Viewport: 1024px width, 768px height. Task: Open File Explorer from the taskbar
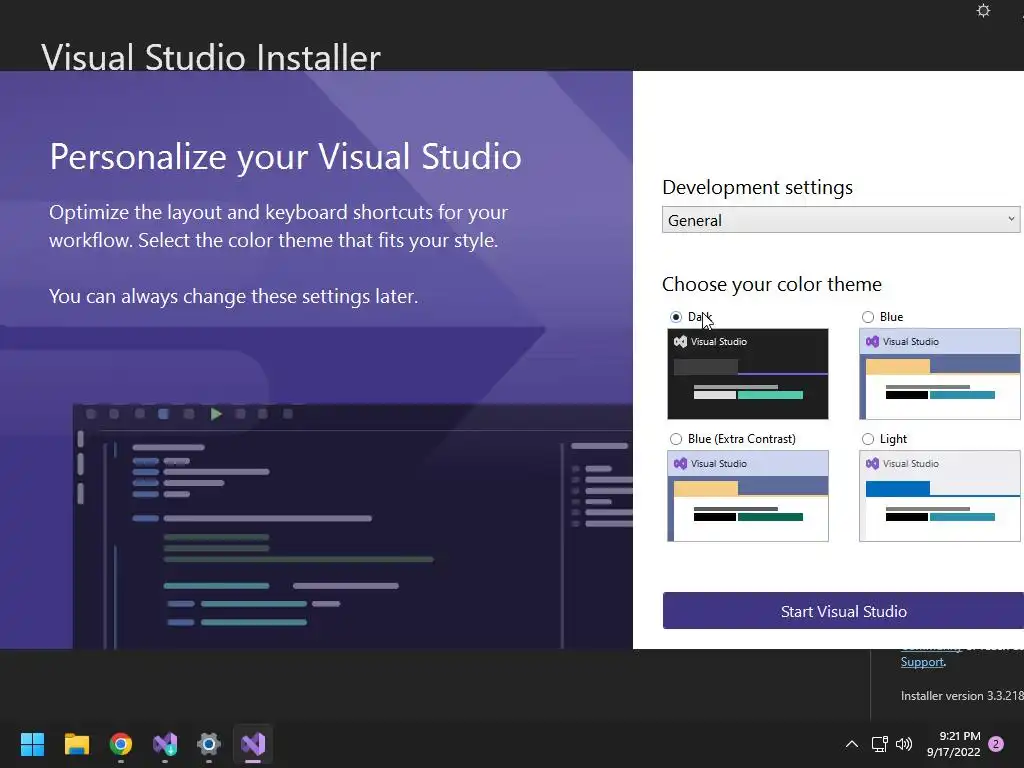tap(76, 744)
